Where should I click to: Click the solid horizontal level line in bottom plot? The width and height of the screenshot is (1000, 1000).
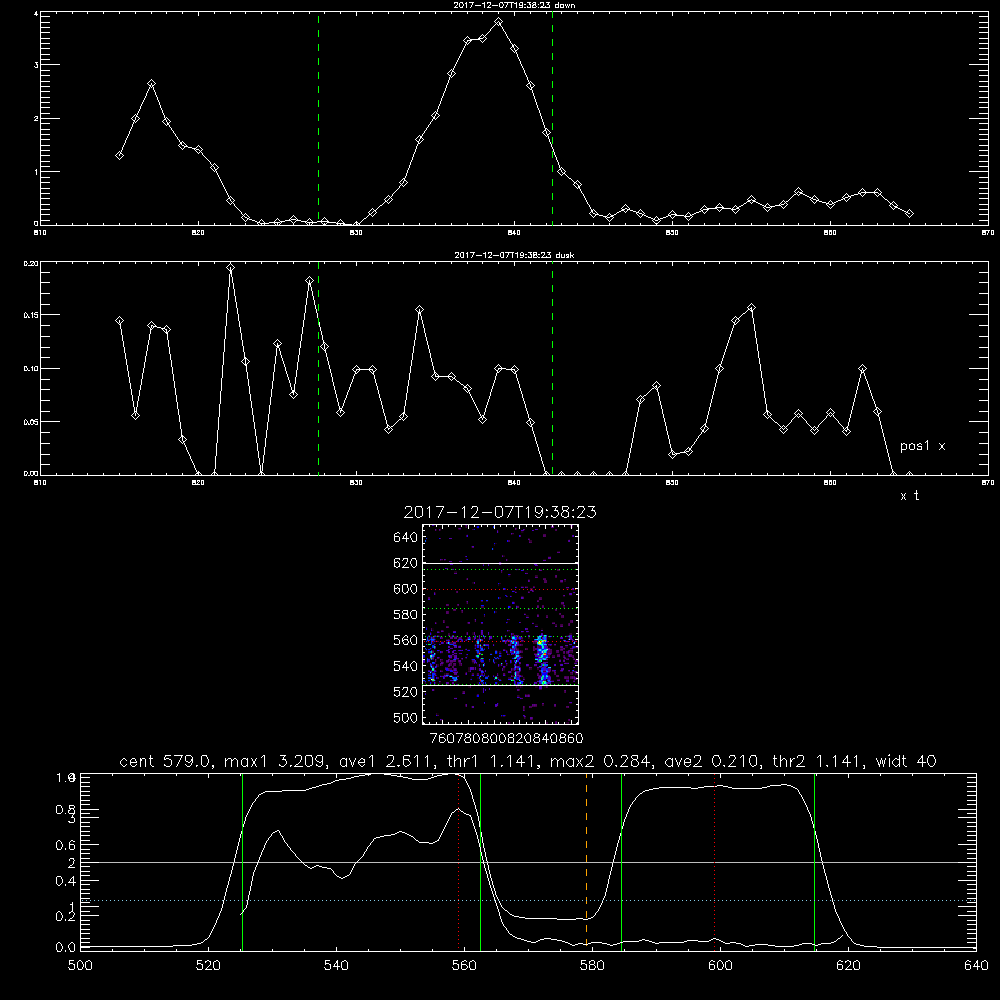(528, 862)
